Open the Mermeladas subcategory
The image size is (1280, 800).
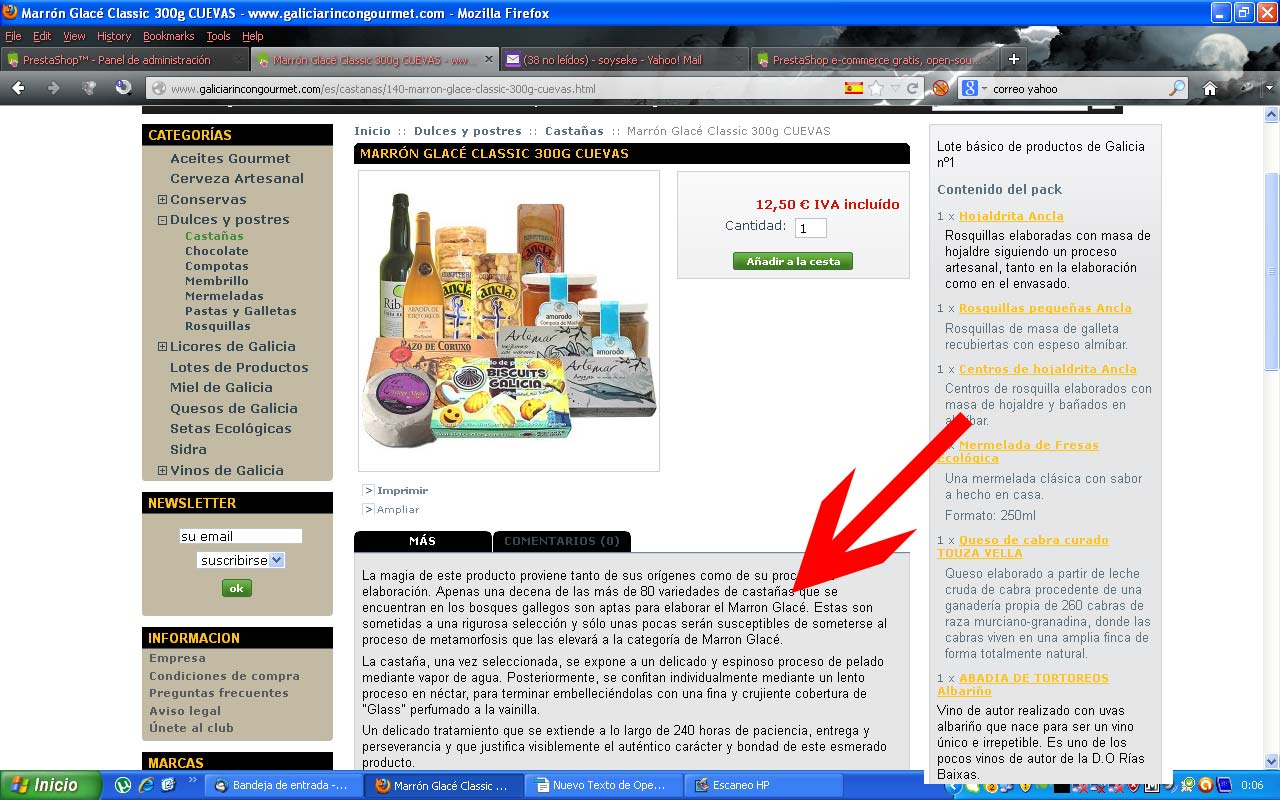[224, 296]
